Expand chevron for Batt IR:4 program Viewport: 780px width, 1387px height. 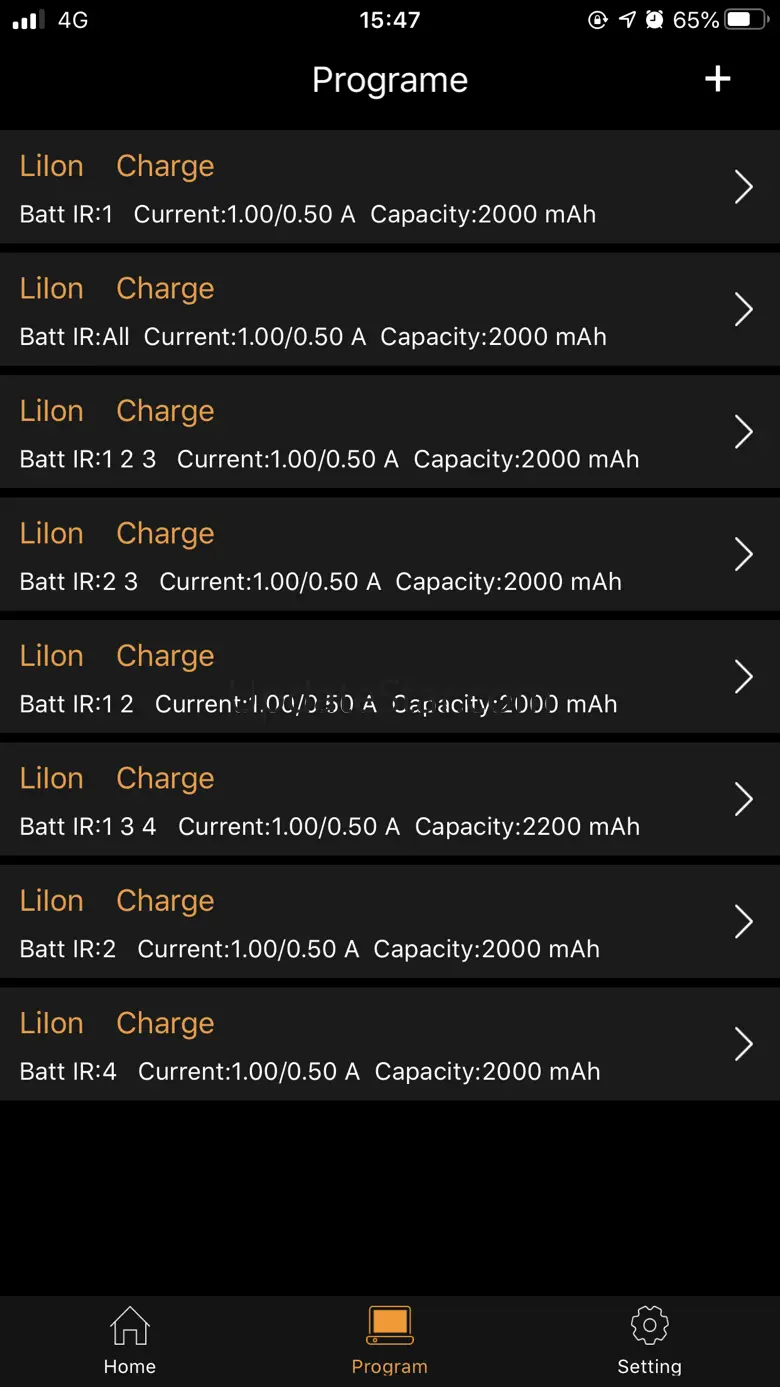(x=744, y=1044)
